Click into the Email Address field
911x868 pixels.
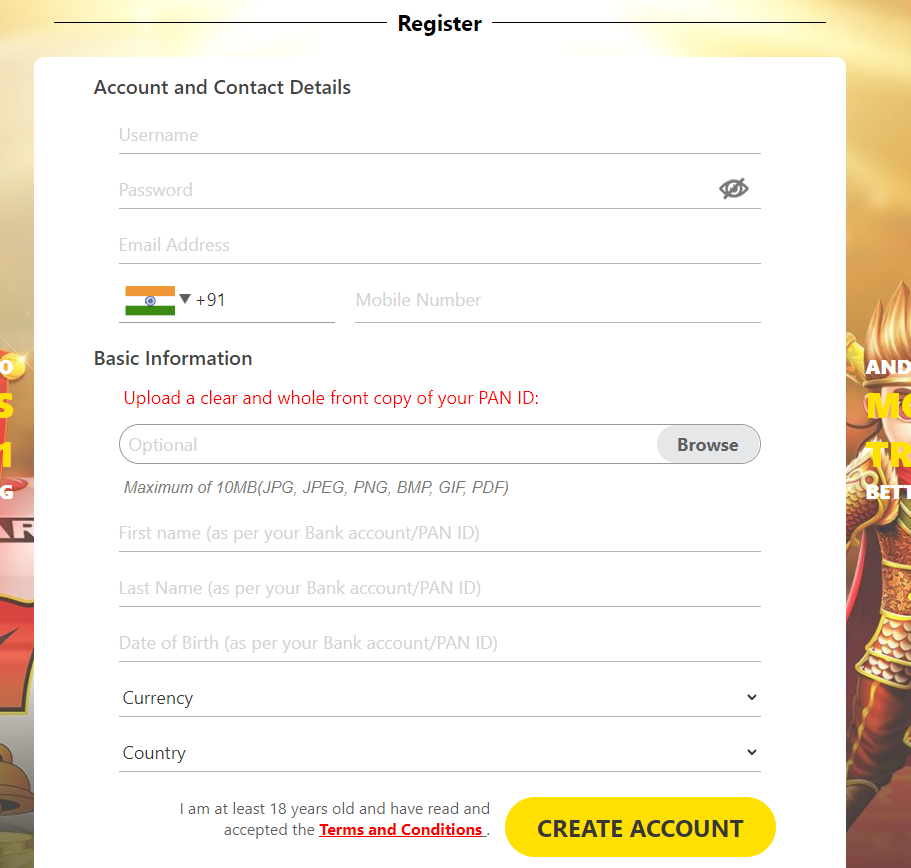[x=440, y=246]
